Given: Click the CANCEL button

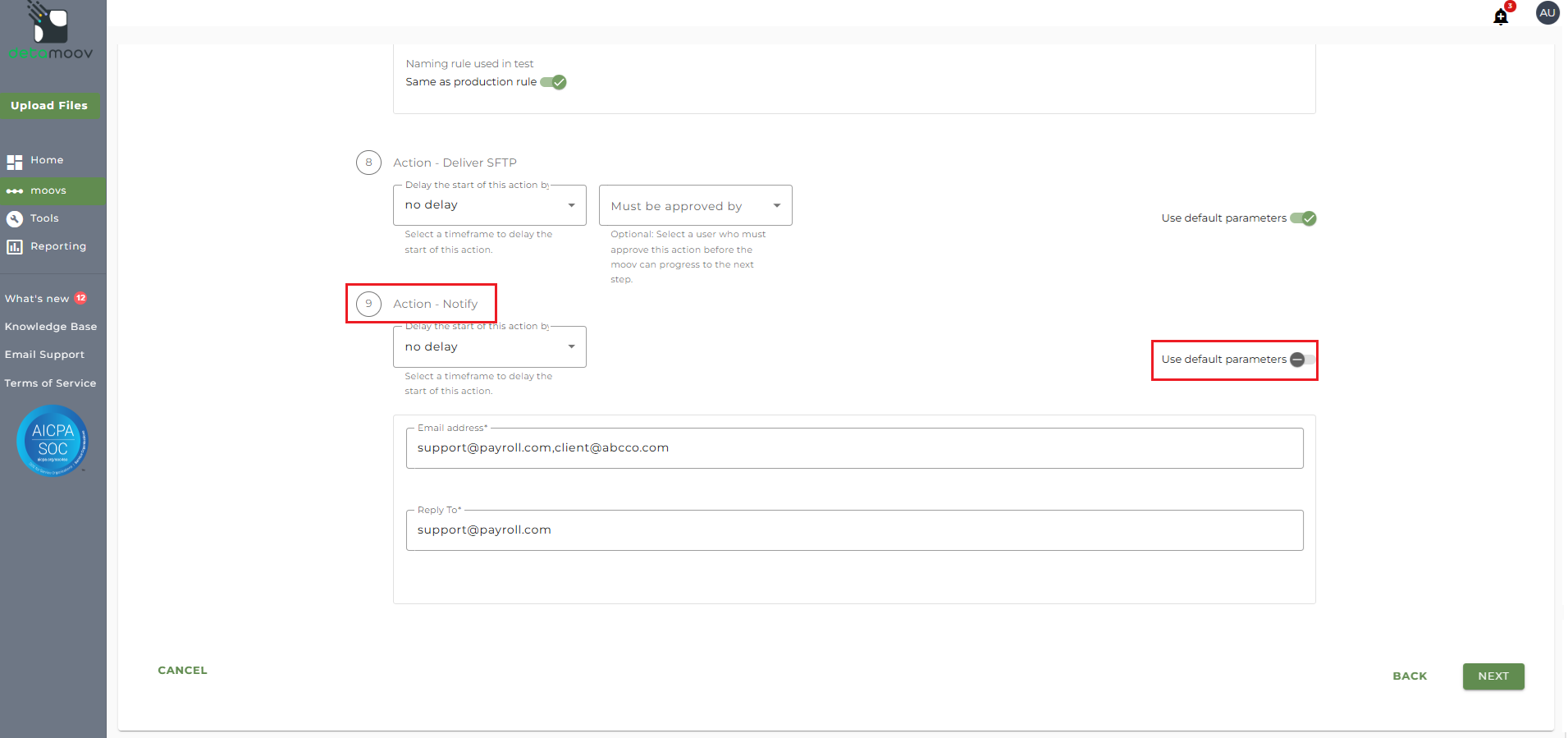Looking at the screenshot, I should tap(182, 671).
